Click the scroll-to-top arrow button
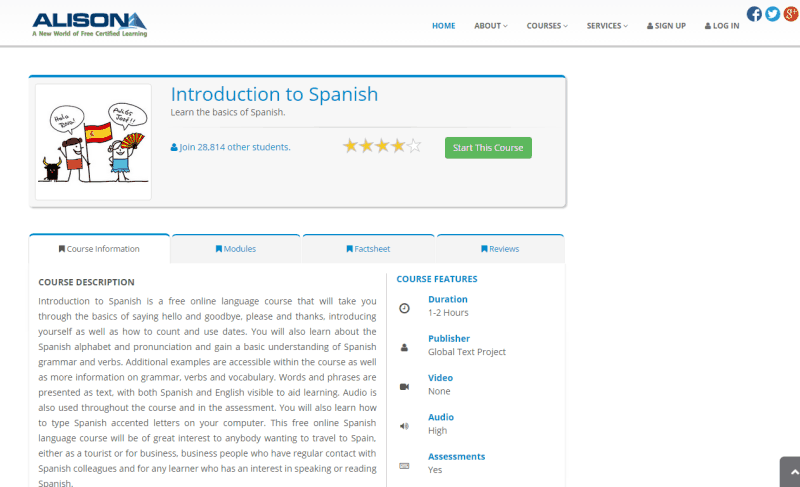The width and height of the screenshot is (800, 487). click(791, 472)
